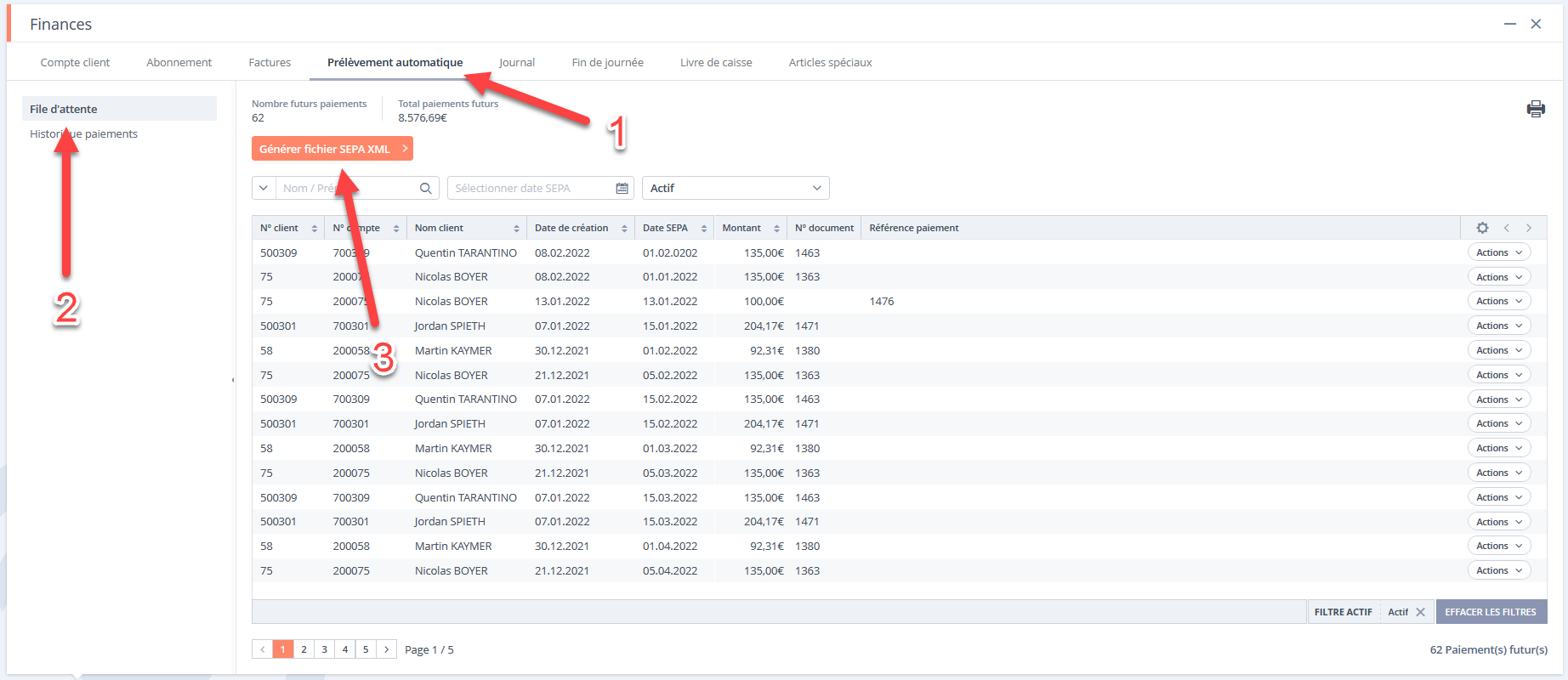Open Actions for Nicolas BOYER 05.04.2022 row

(x=1499, y=570)
